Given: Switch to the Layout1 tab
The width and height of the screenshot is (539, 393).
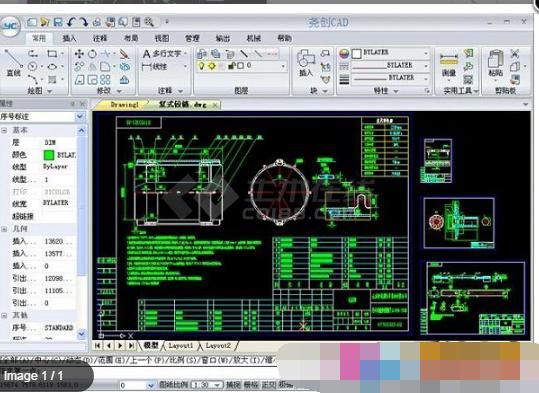Looking at the screenshot, I should pos(181,346).
